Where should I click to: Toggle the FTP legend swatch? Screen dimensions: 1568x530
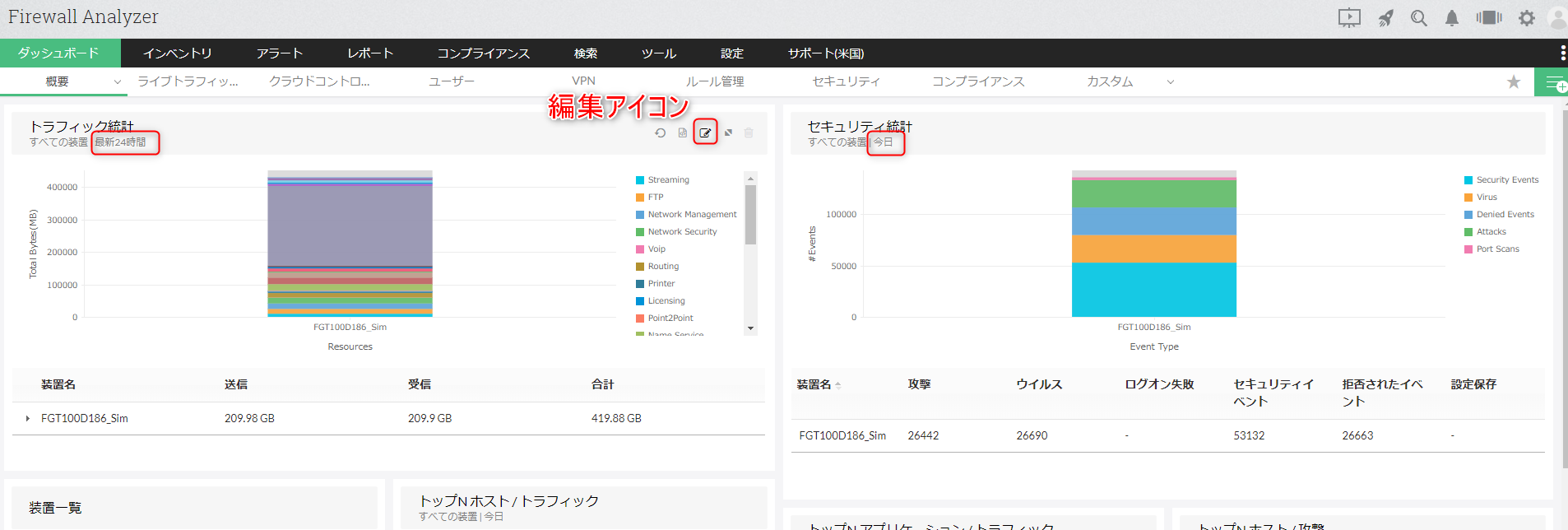click(x=640, y=198)
